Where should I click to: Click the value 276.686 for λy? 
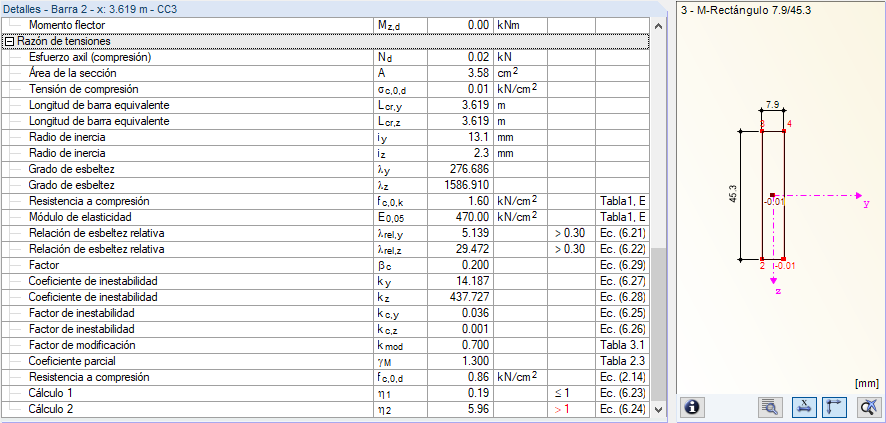471,169
